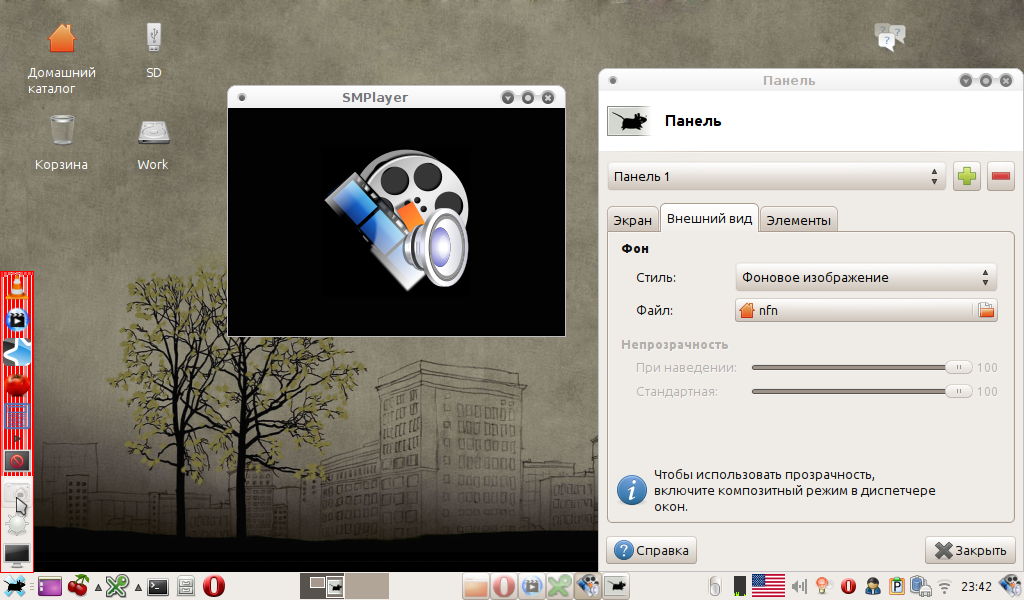Launch VLC cone icon in side panel

point(17,287)
